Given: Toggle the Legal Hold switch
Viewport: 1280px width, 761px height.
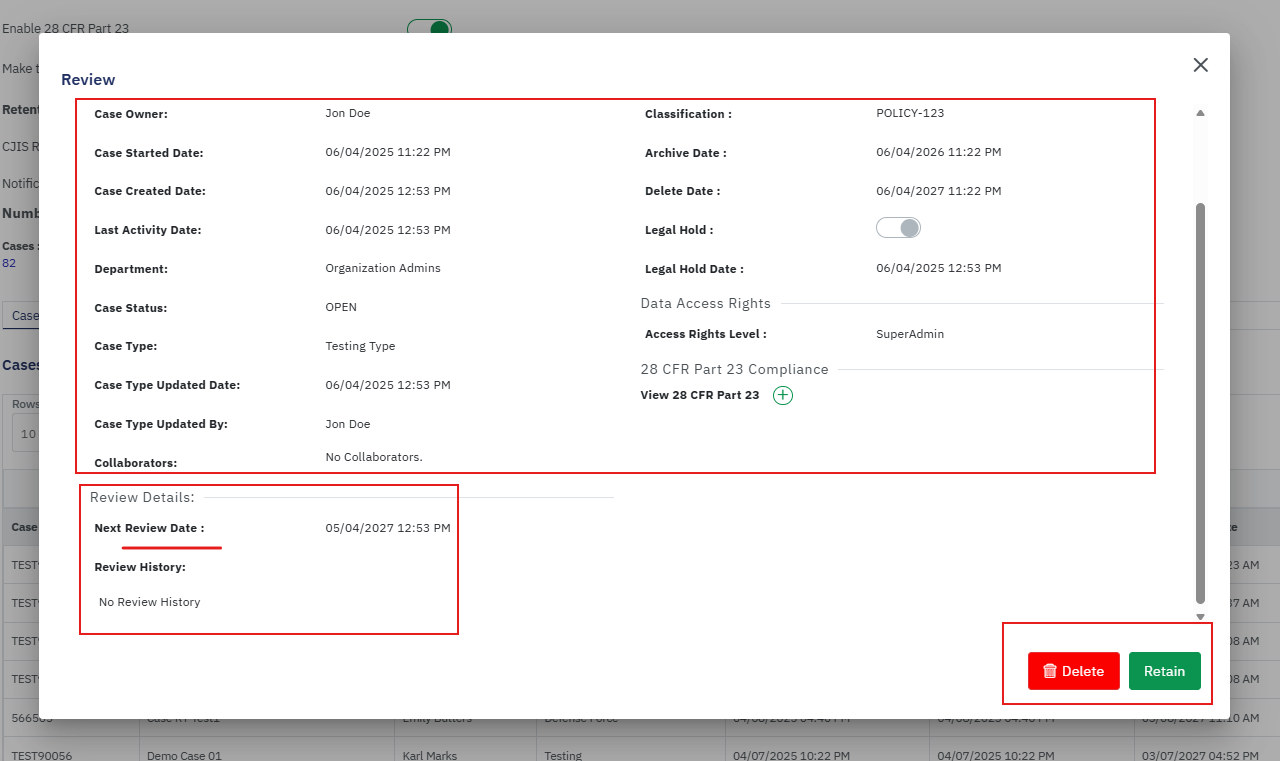Looking at the screenshot, I should (x=898, y=228).
